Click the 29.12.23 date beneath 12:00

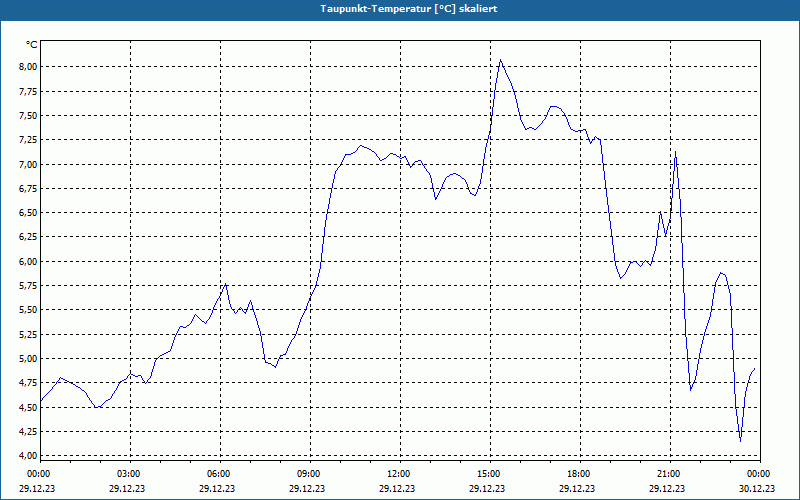[x=397, y=489]
